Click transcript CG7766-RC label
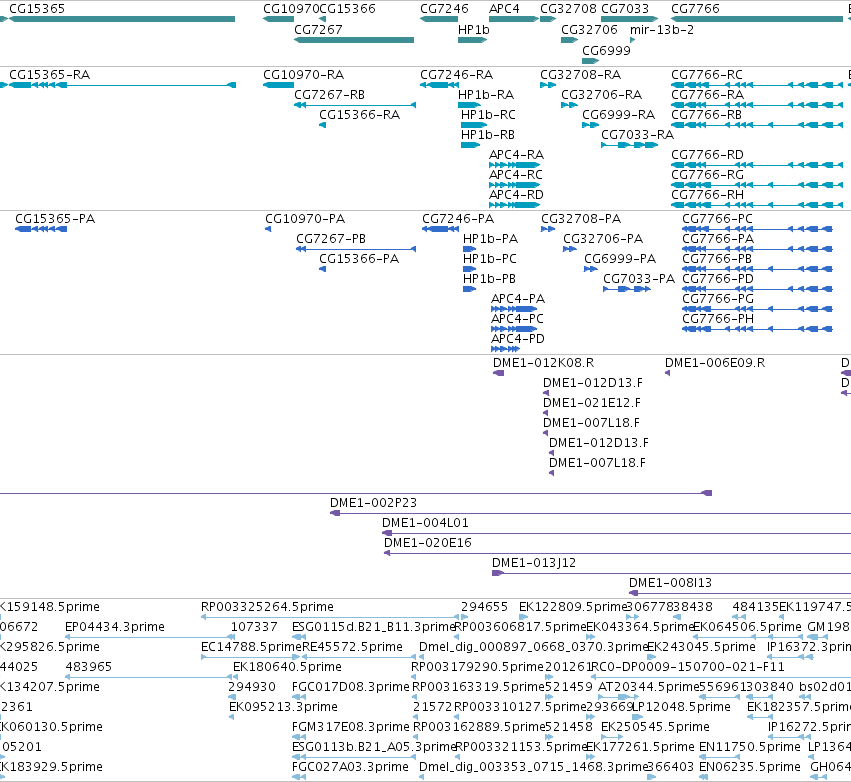 click(707, 75)
